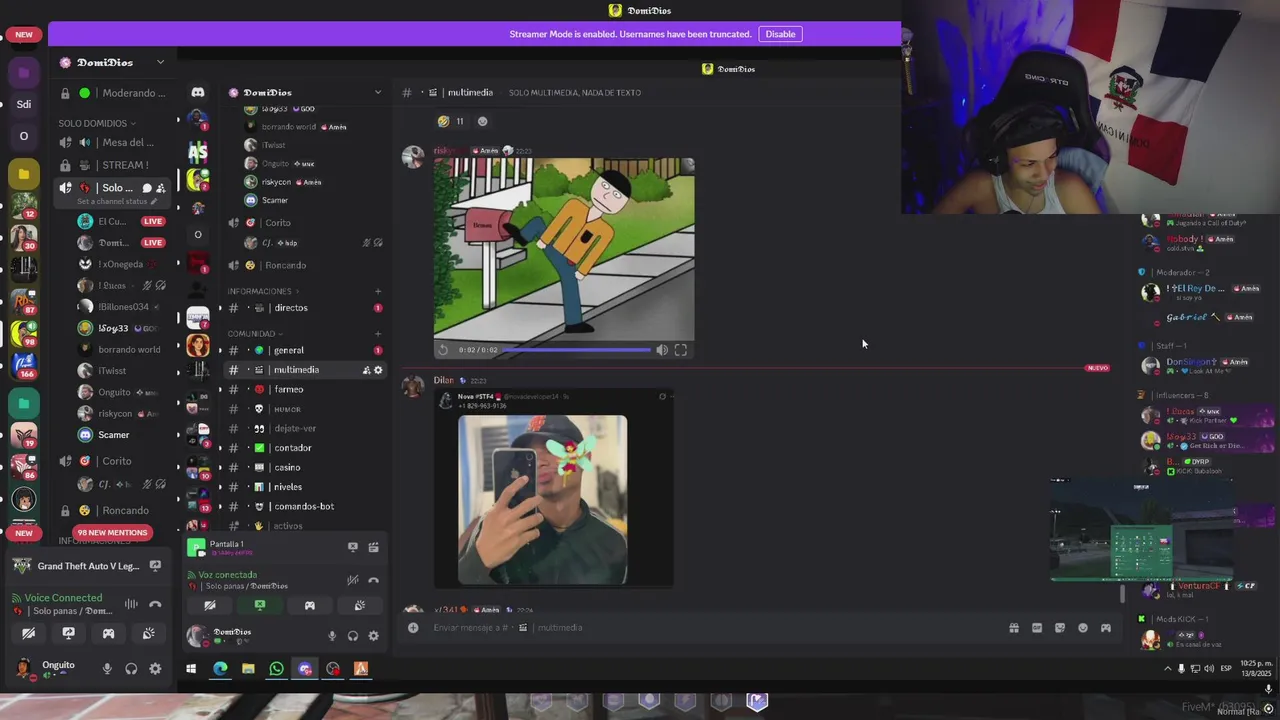This screenshot has height=720, width=1280.
Task: Open the GIF picker
Action: [x=1037, y=628]
